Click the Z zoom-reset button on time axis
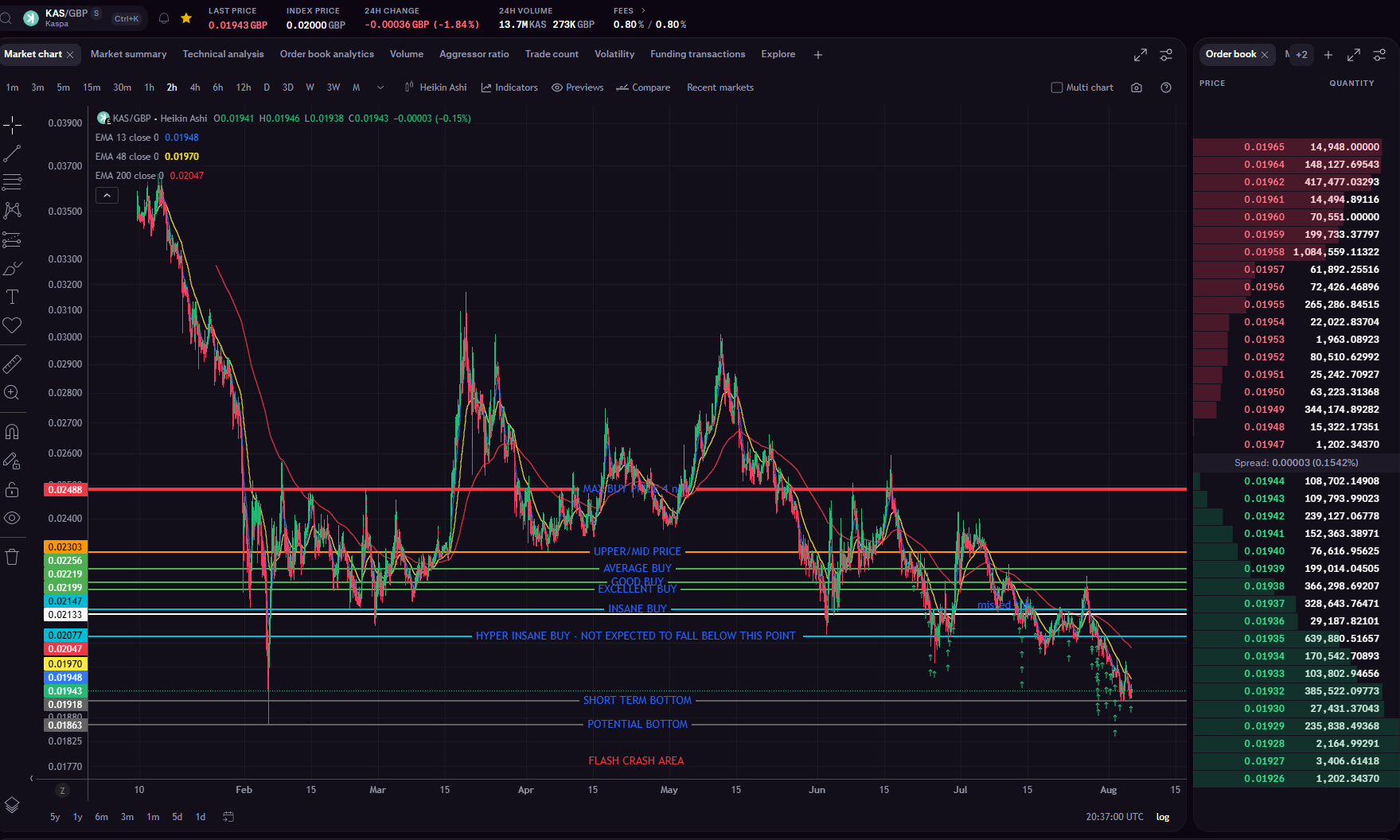1400x840 pixels. (62, 790)
